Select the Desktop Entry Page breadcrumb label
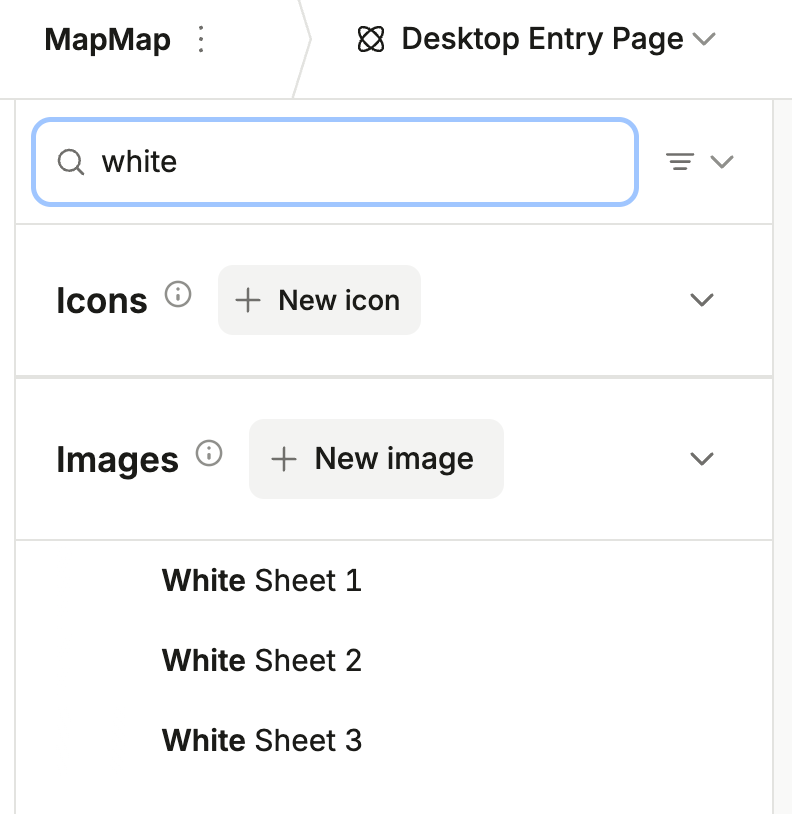This screenshot has width=792, height=814. 542,40
